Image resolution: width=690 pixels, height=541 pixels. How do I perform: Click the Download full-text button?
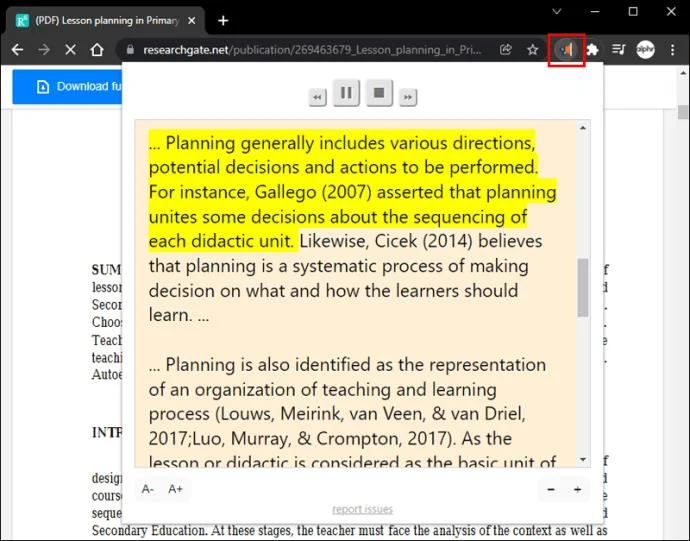pos(67,87)
